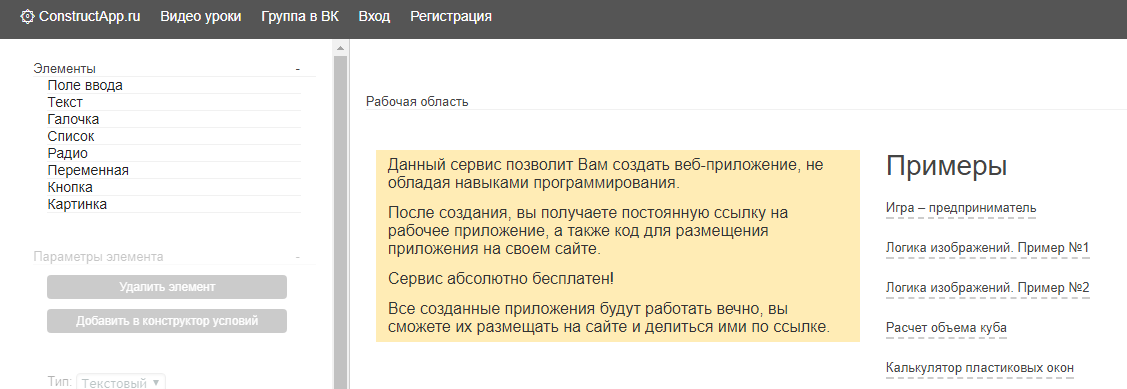Click the Рабочая область heading
This screenshot has height=389, width=1127.
(417, 101)
